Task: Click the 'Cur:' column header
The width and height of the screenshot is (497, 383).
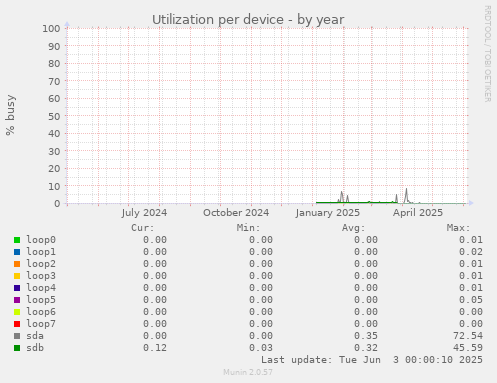Action: point(143,228)
